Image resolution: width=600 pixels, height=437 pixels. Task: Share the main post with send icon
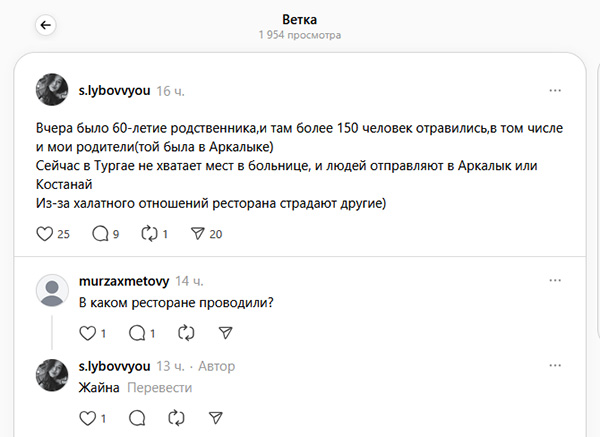coord(198,234)
